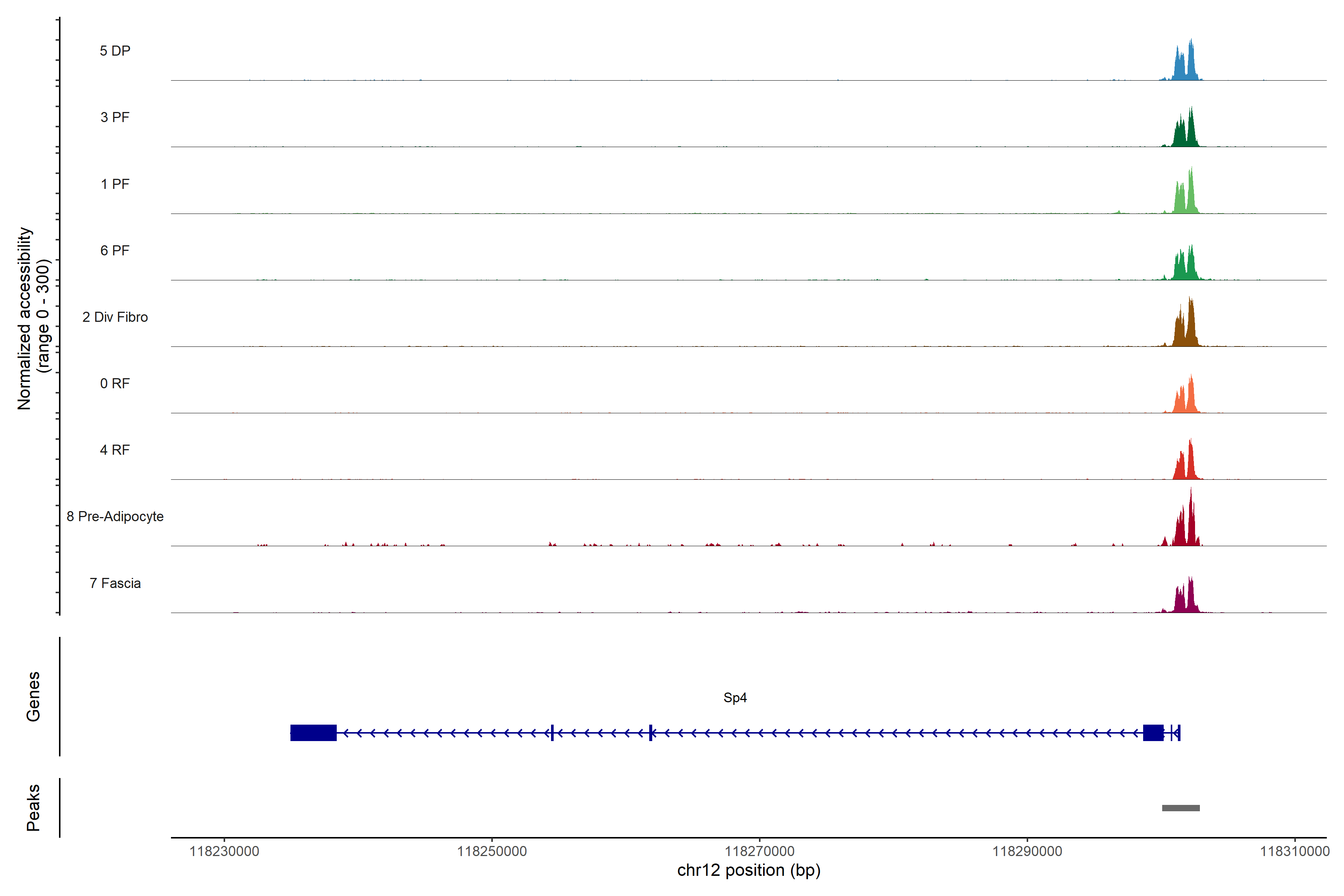
Task: Click the 0 RF track label
Action: click(115, 383)
